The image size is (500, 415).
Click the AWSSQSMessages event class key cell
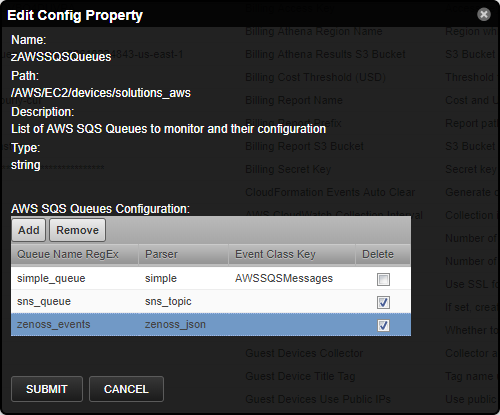pos(292,278)
